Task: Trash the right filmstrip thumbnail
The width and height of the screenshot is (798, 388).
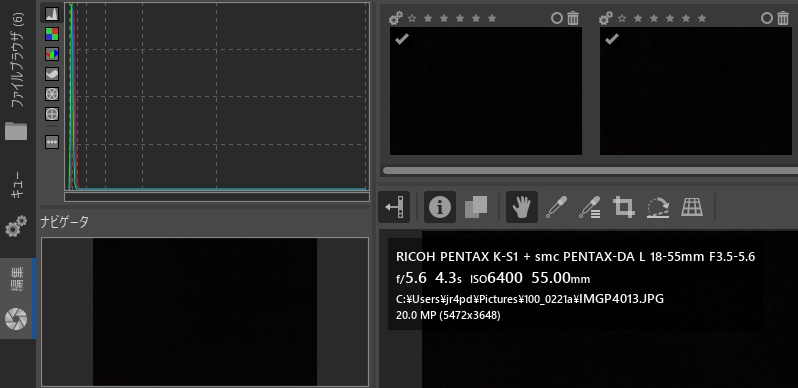Action: [783, 18]
